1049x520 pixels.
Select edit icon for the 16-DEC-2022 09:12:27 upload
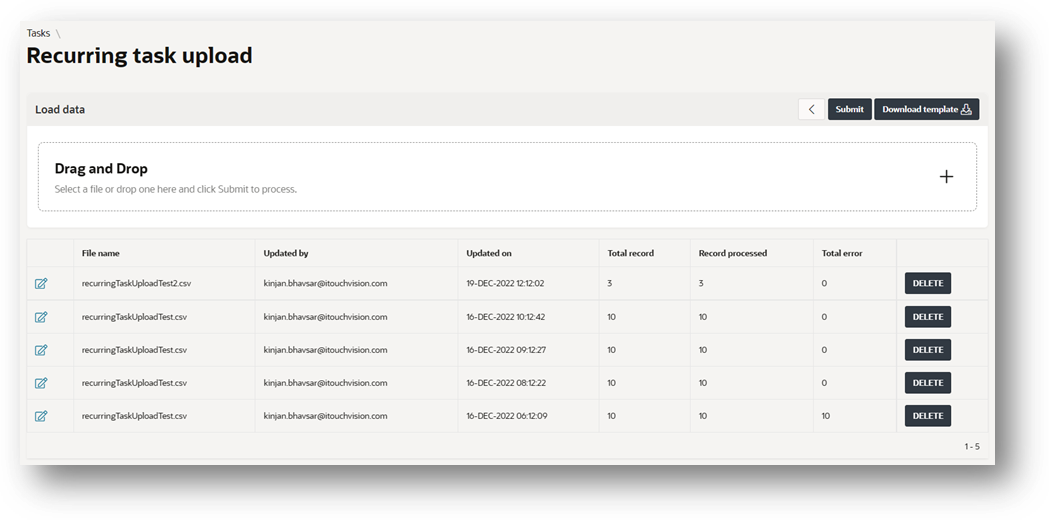(x=41, y=350)
